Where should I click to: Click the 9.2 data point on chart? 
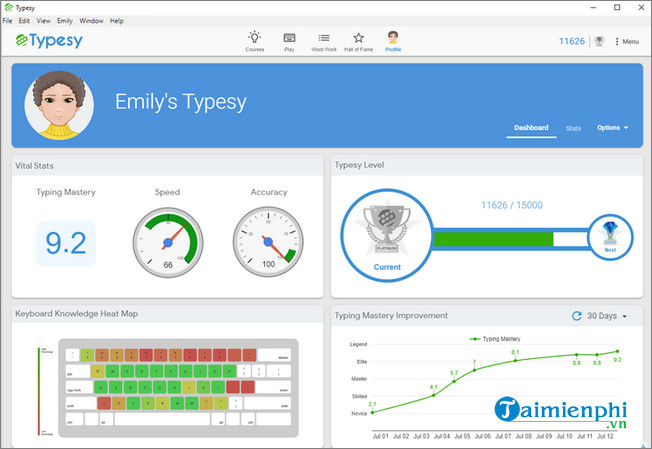[617, 351]
